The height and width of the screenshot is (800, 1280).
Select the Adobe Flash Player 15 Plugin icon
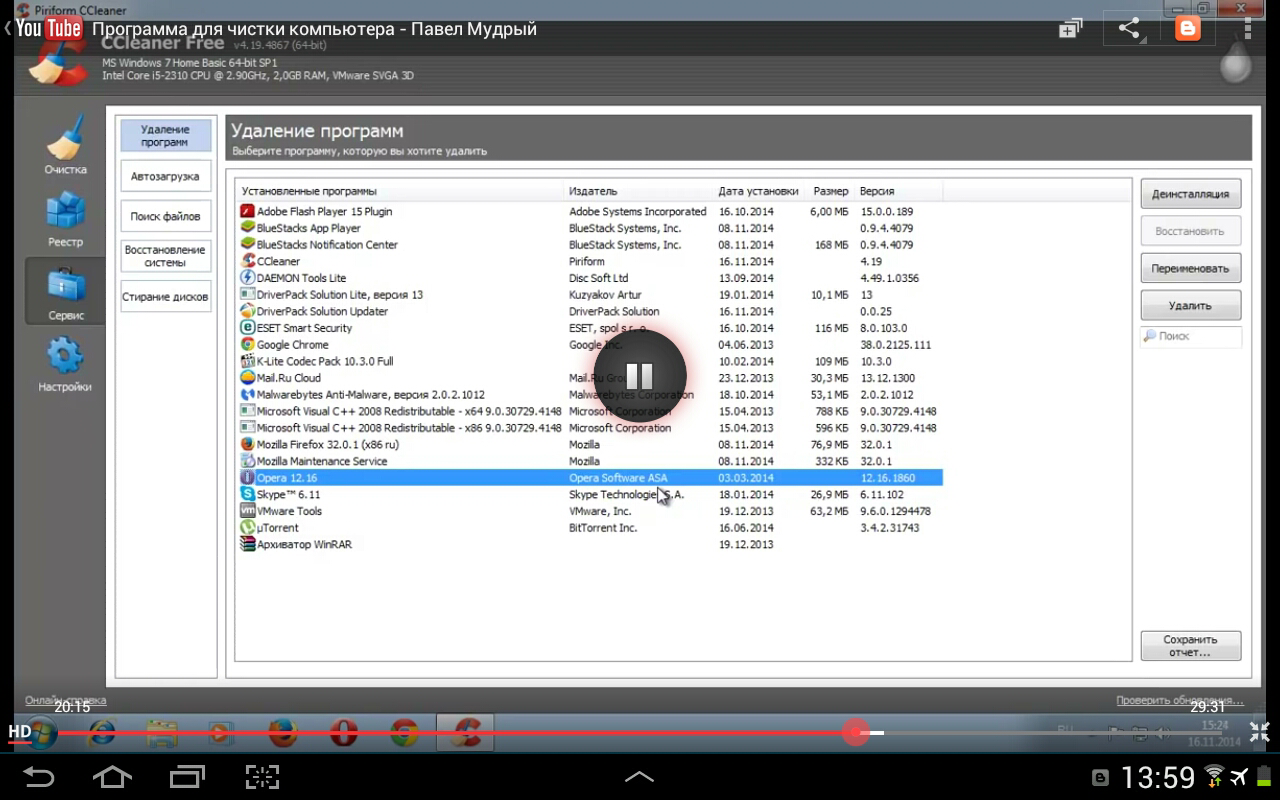click(248, 211)
